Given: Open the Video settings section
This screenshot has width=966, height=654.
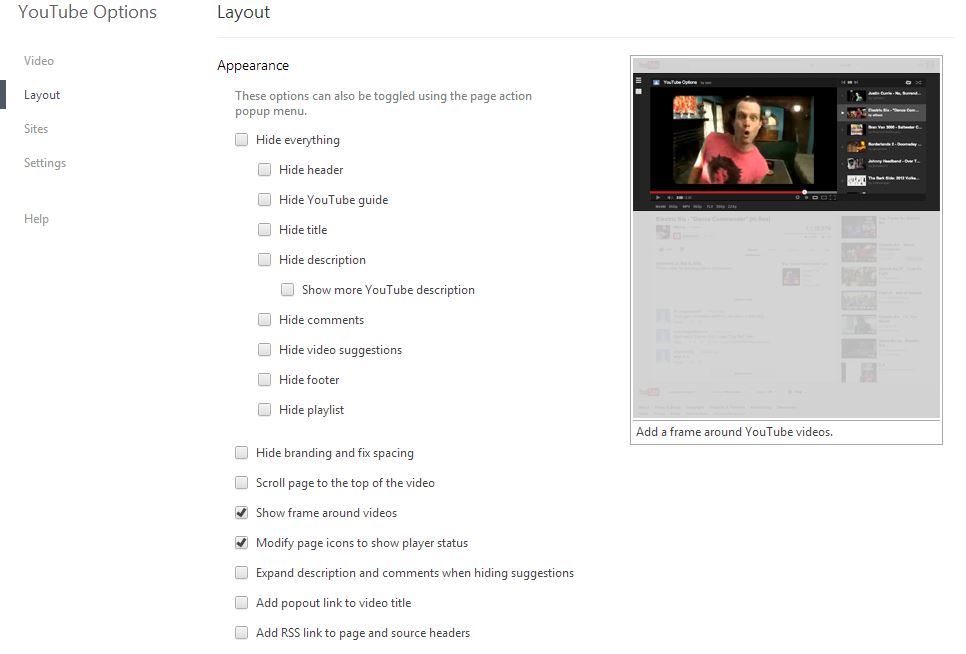Looking at the screenshot, I should (39, 61).
